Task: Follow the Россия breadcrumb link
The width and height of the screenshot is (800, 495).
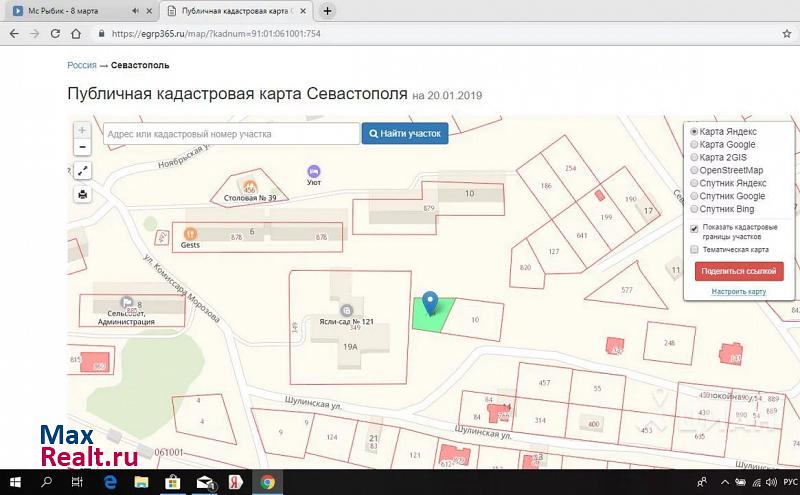Action: coord(81,65)
